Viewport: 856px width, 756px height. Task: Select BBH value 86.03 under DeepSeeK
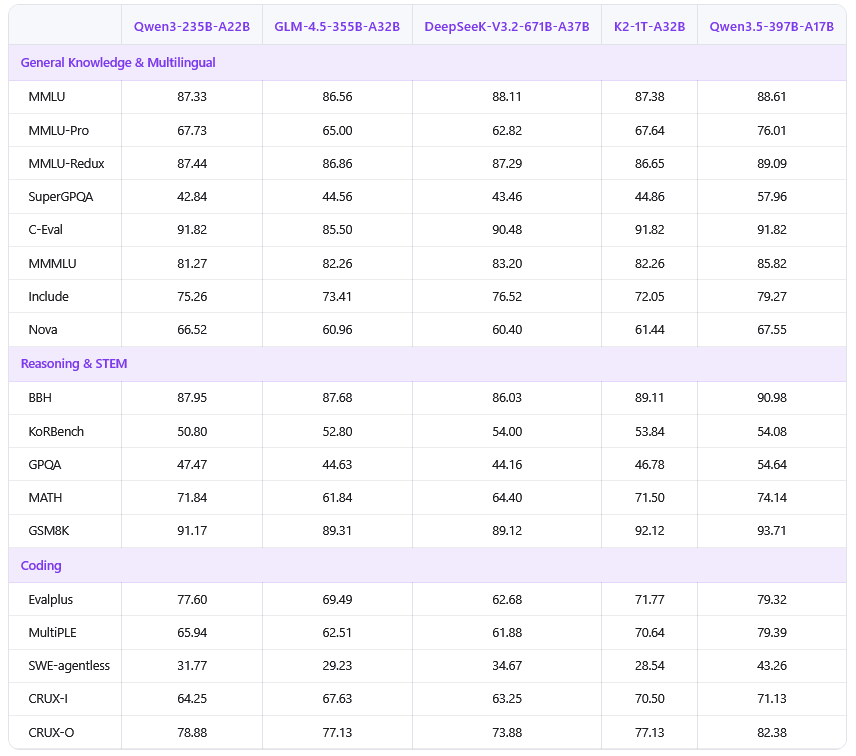click(x=507, y=397)
